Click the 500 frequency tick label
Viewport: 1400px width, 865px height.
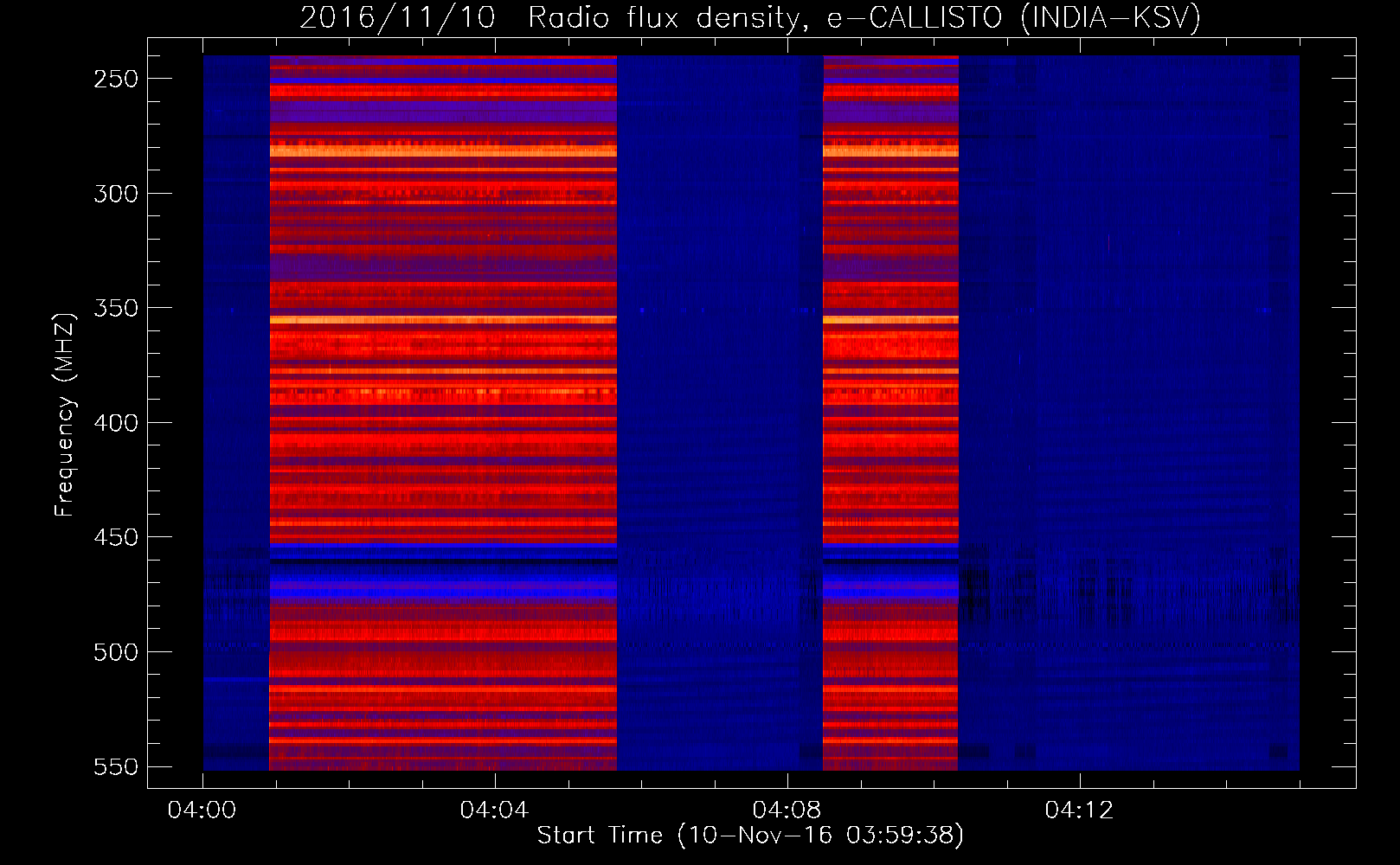tap(116, 652)
